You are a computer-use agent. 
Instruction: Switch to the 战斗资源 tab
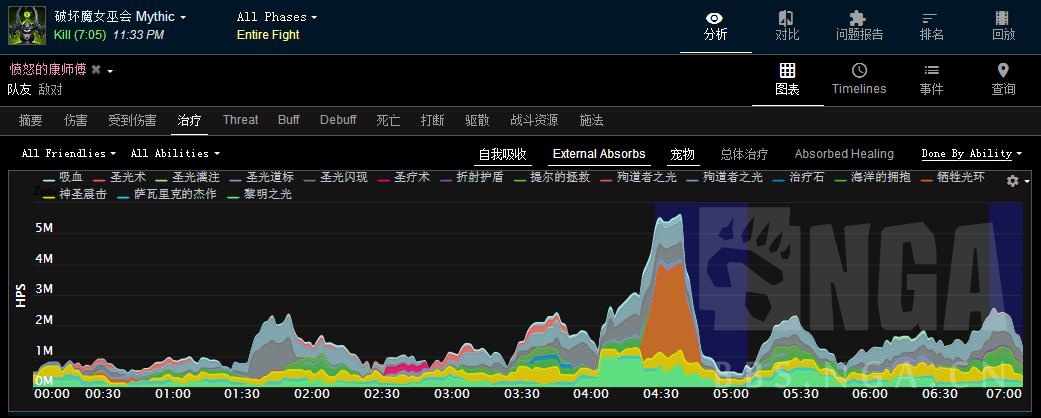[x=534, y=120]
